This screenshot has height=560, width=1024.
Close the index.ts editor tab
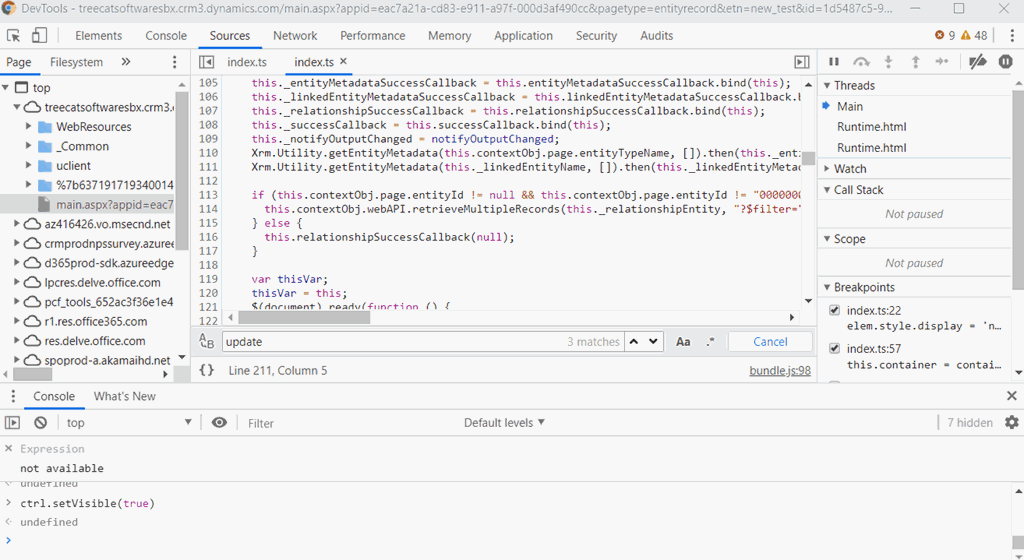tap(343, 61)
